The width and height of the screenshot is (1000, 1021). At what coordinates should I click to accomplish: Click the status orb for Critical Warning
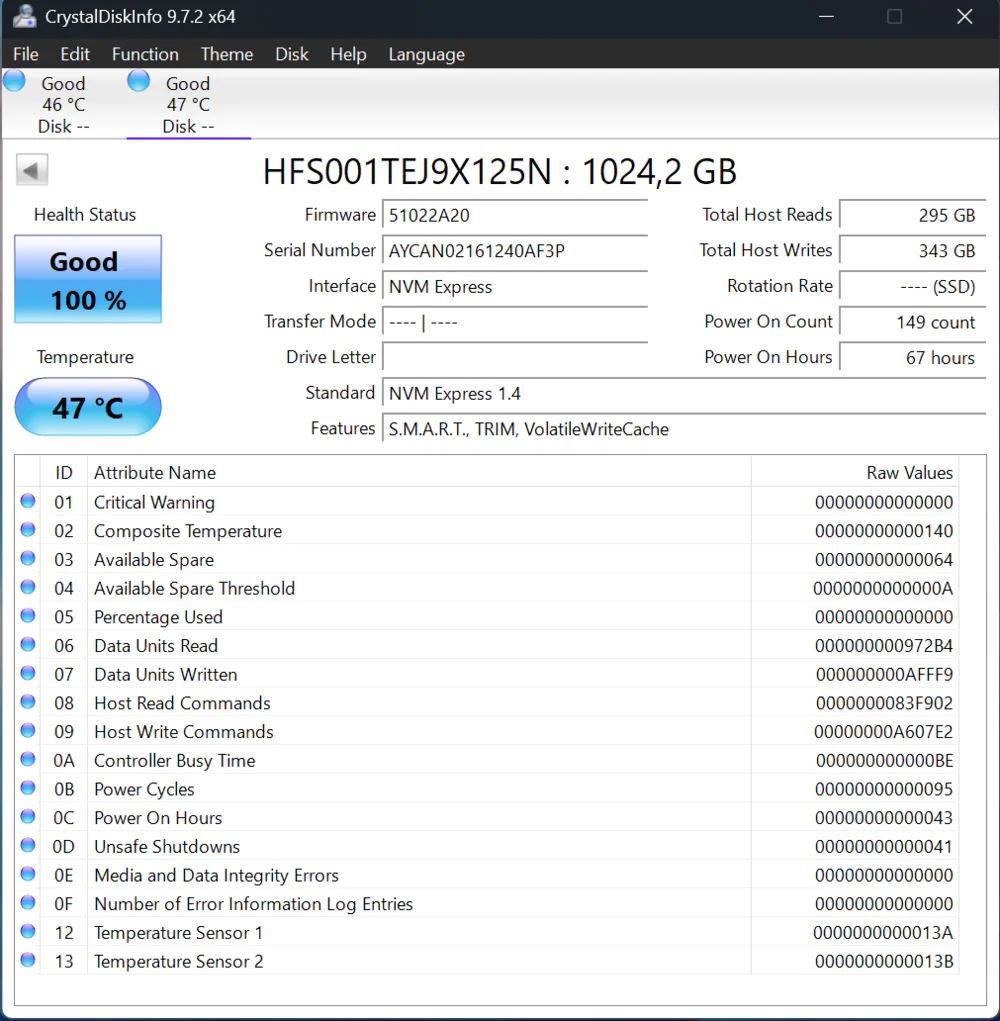[28, 501]
